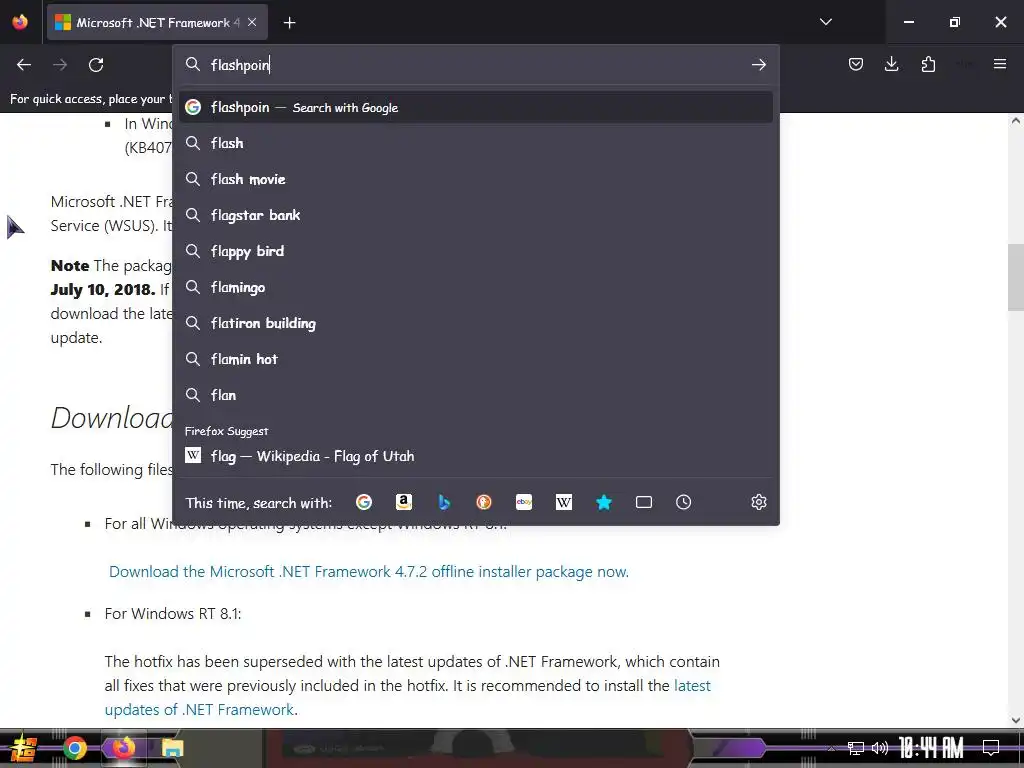Reload the current page
Image resolution: width=1024 pixels, height=768 pixels.
tap(96, 65)
